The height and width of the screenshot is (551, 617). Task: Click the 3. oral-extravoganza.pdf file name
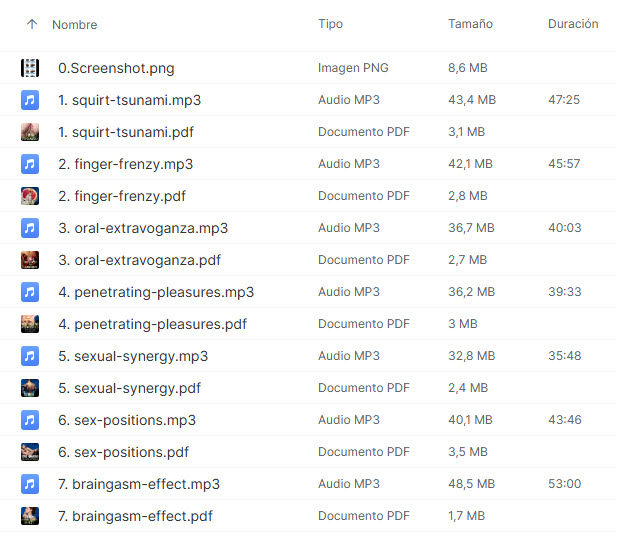tap(139, 260)
